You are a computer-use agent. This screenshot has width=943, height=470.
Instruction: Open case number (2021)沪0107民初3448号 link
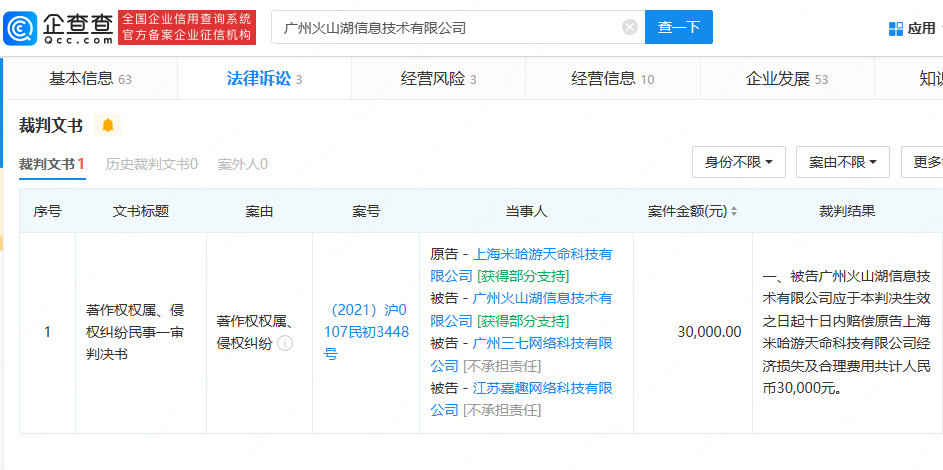pos(366,332)
